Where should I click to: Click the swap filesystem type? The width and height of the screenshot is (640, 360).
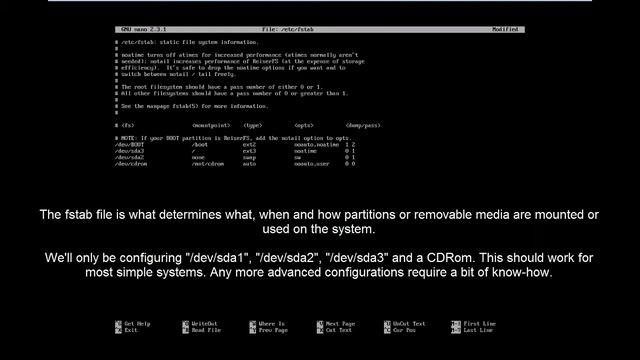pos(249,158)
